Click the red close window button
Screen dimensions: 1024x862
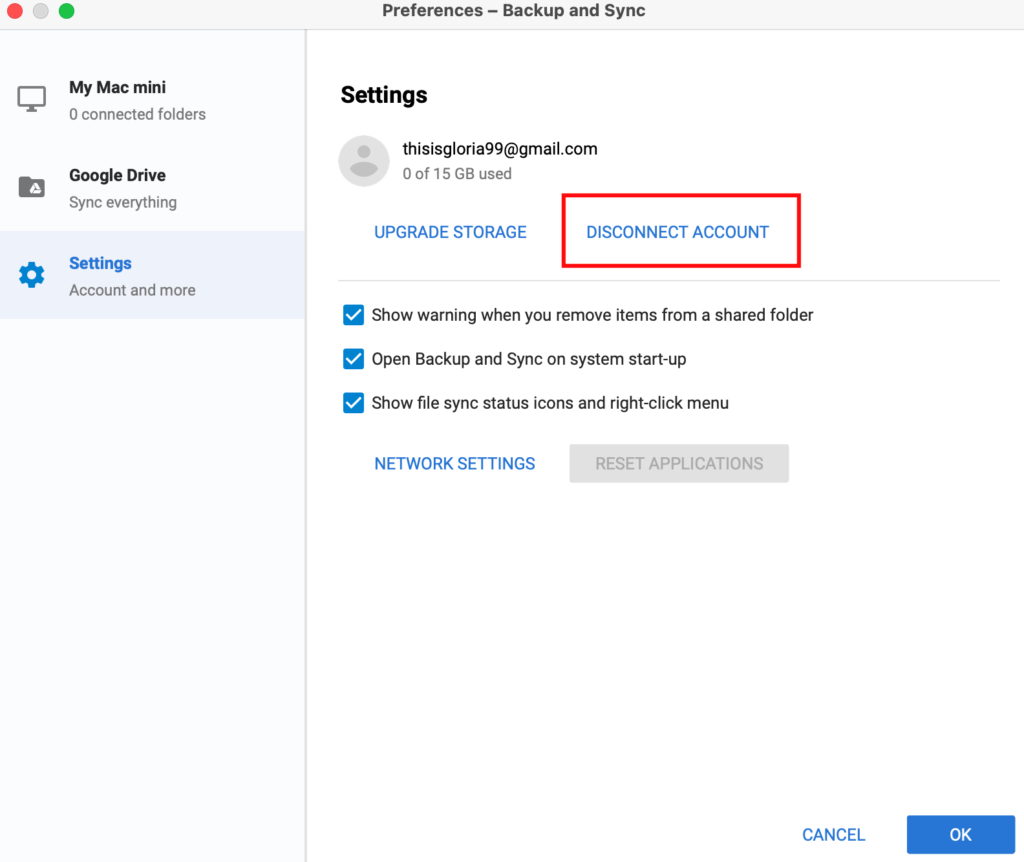[x=15, y=11]
